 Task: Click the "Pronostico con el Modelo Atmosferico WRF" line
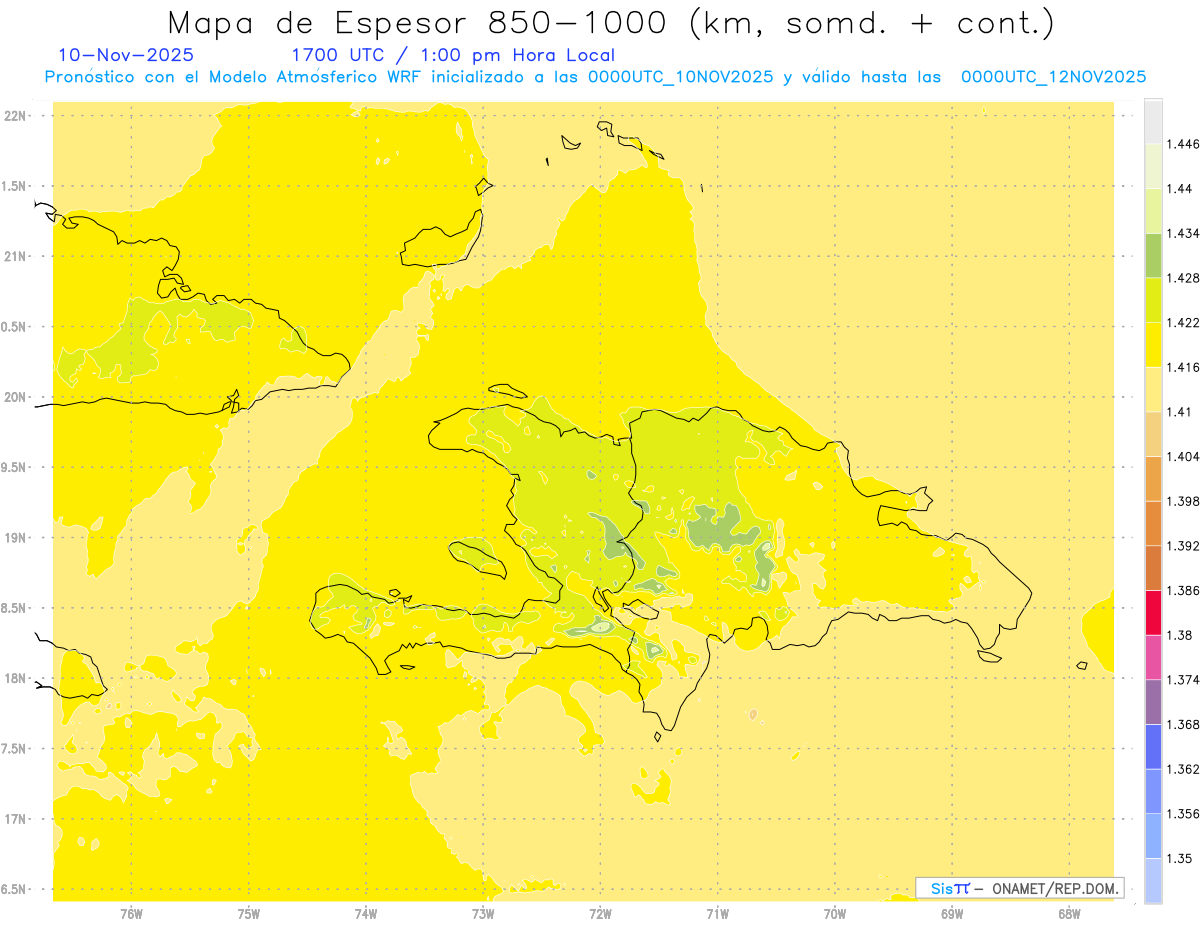click(x=594, y=77)
